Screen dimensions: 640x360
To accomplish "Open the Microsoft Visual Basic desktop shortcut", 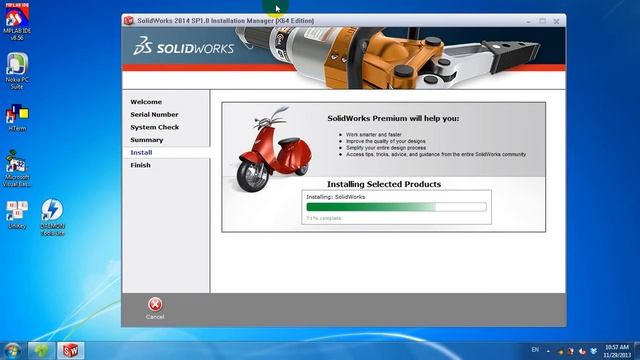I will (17, 168).
